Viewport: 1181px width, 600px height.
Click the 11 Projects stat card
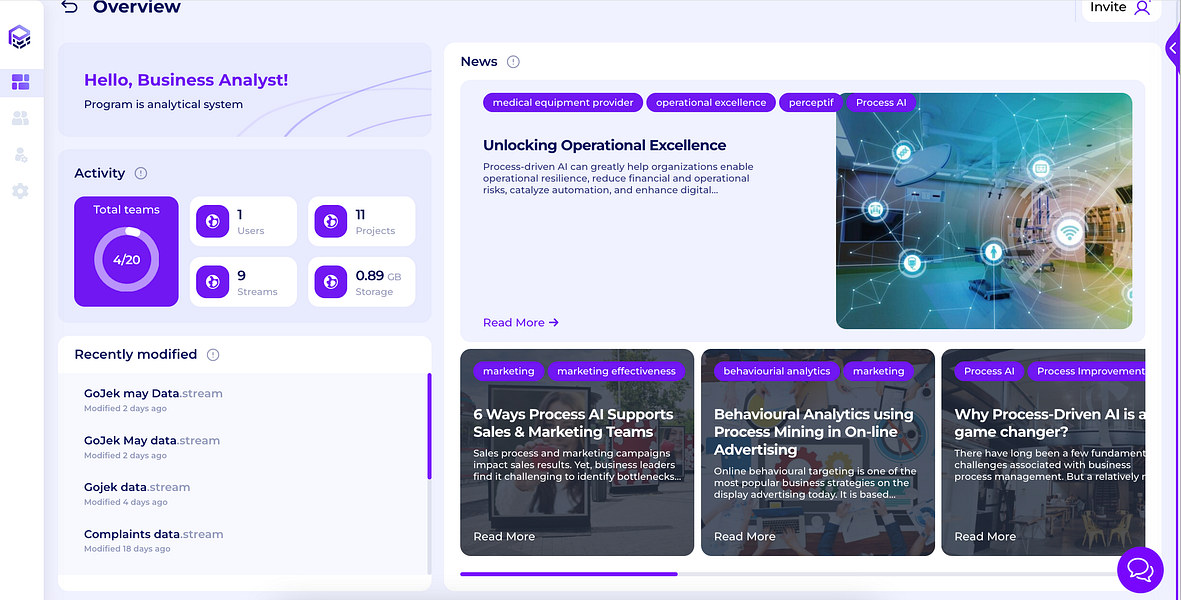(362, 221)
